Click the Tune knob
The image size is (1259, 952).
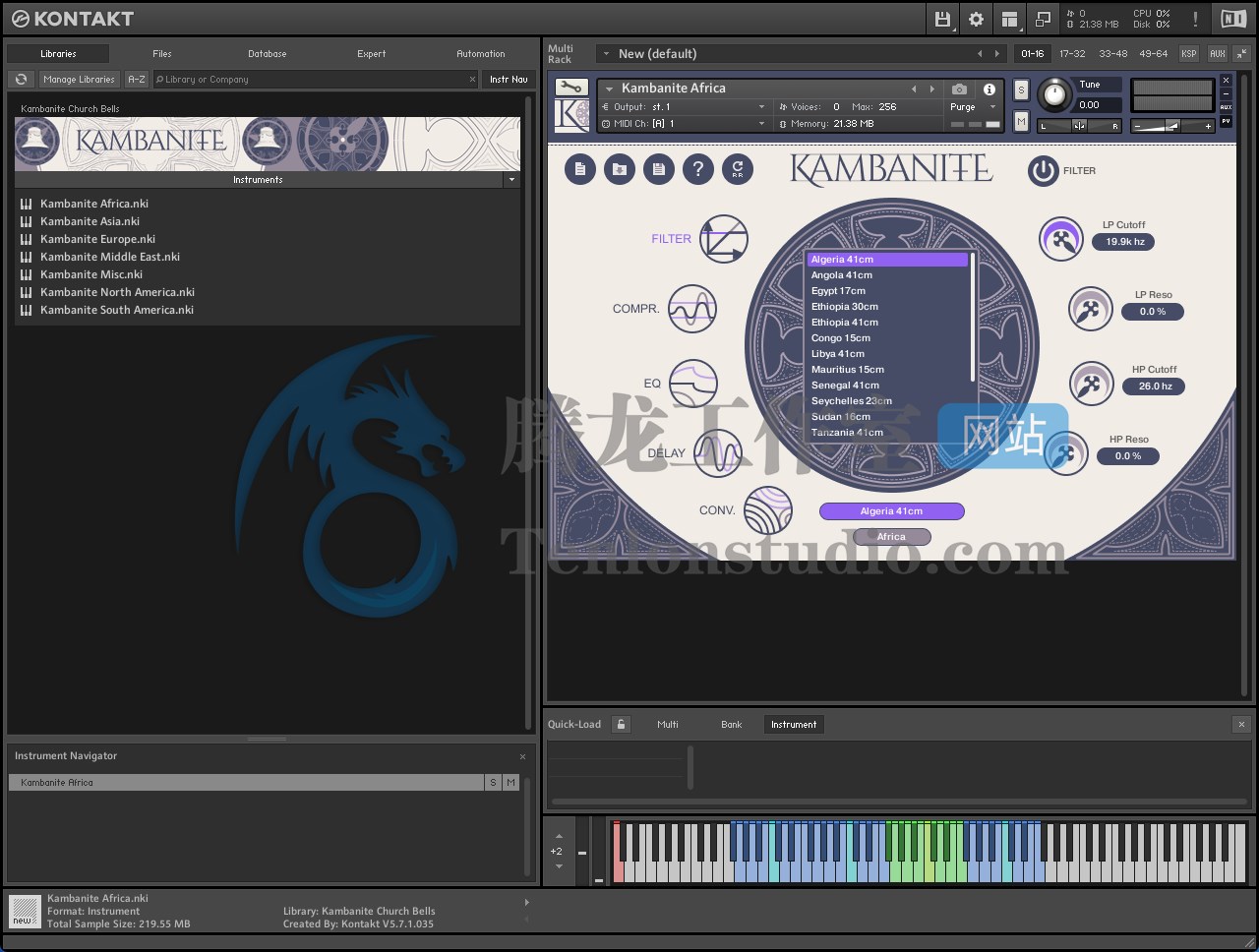(1054, 94)
